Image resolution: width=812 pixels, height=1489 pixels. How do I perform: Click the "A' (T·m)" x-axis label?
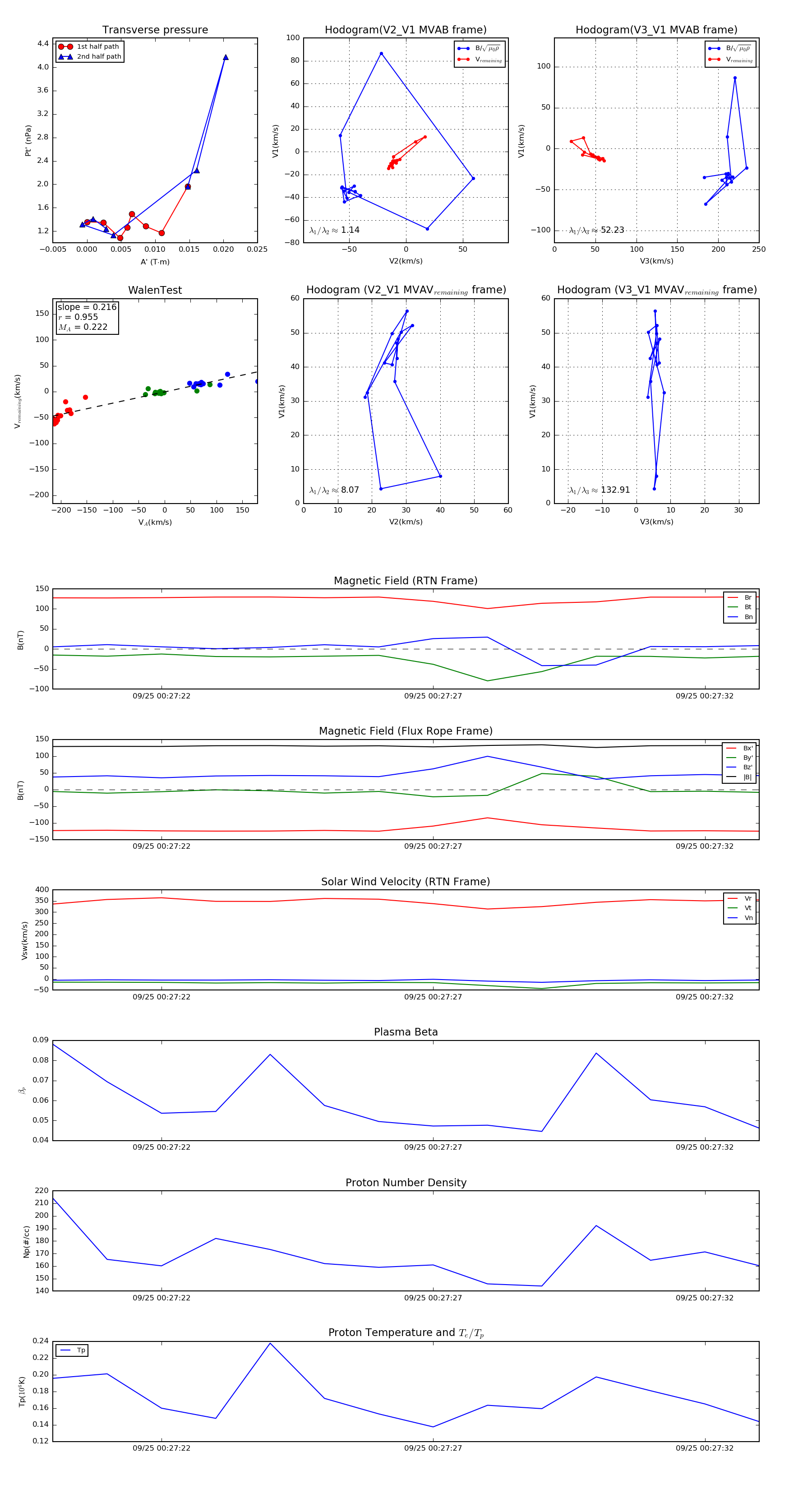tap(155, 262)
